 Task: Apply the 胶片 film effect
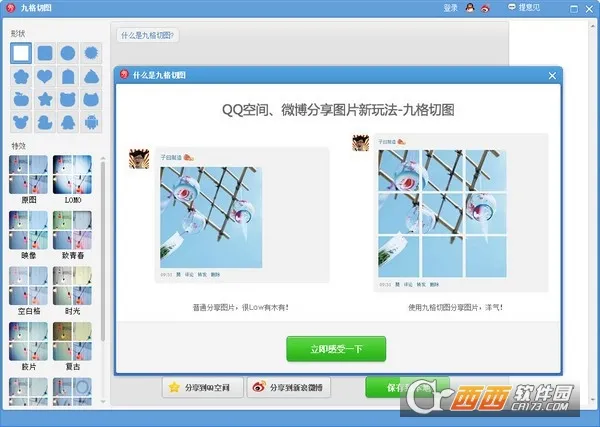[29, 346]
